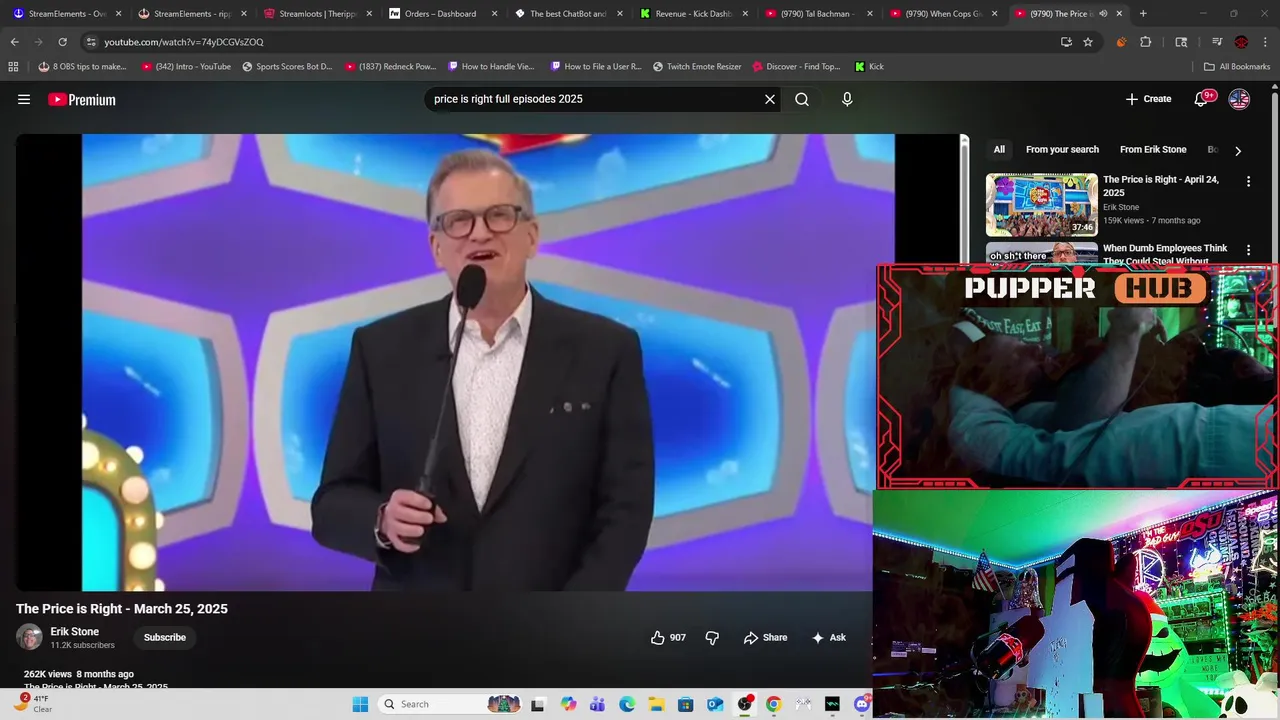The width and height of the screenshot is (1280, 720).
Task: Subscribe to Erik Stone
Action: click(x=165, y=637)
